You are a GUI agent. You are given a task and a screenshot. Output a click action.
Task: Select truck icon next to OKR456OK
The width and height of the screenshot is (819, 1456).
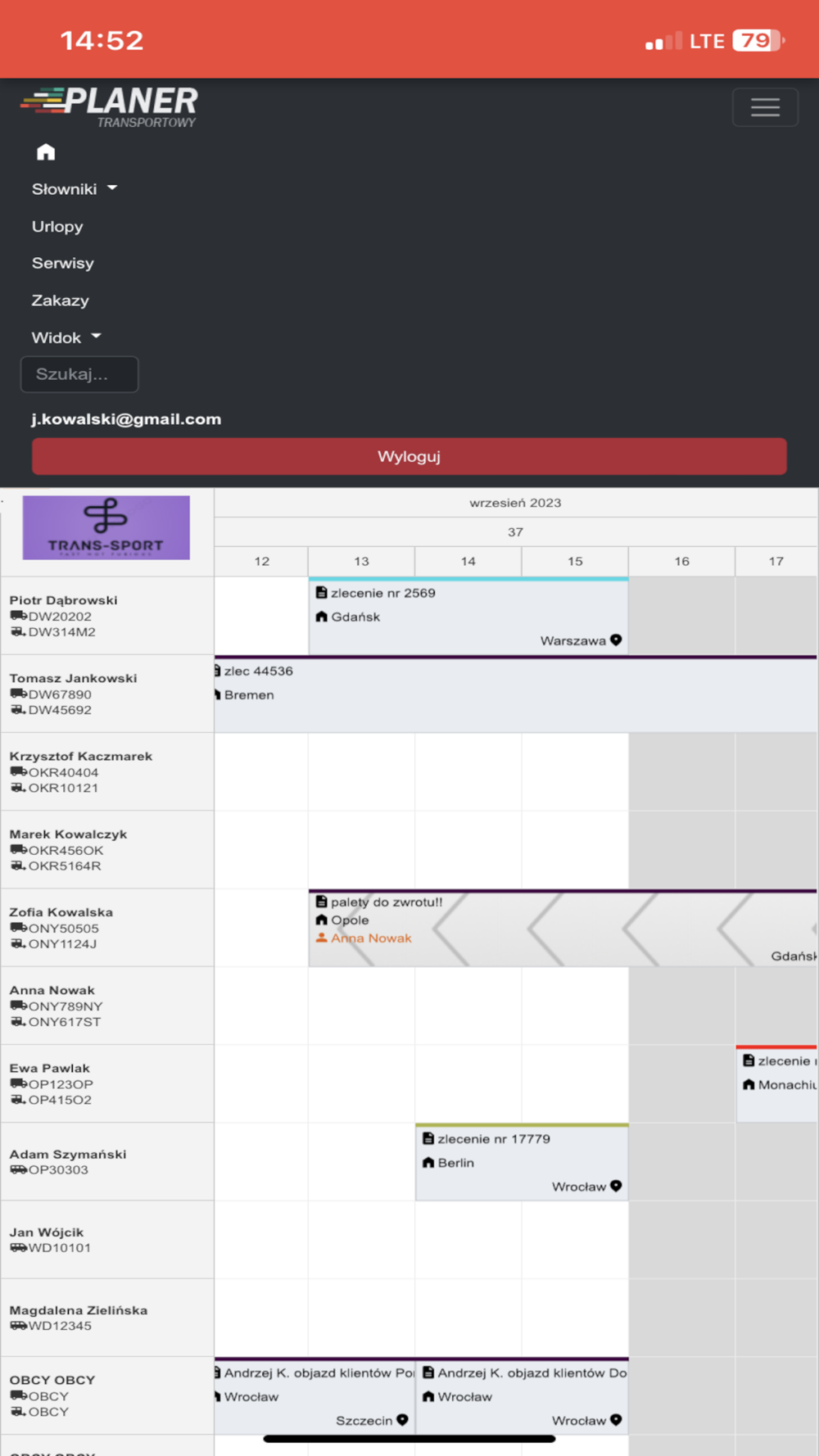tap(18, 849)
